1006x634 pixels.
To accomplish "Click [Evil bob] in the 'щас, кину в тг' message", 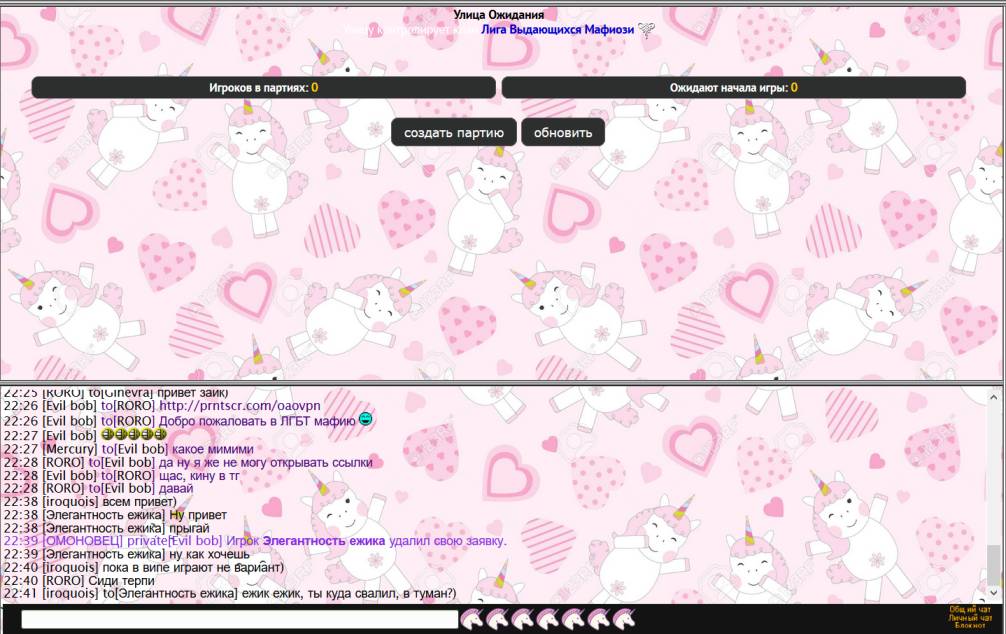I will (x=69, y=476).
